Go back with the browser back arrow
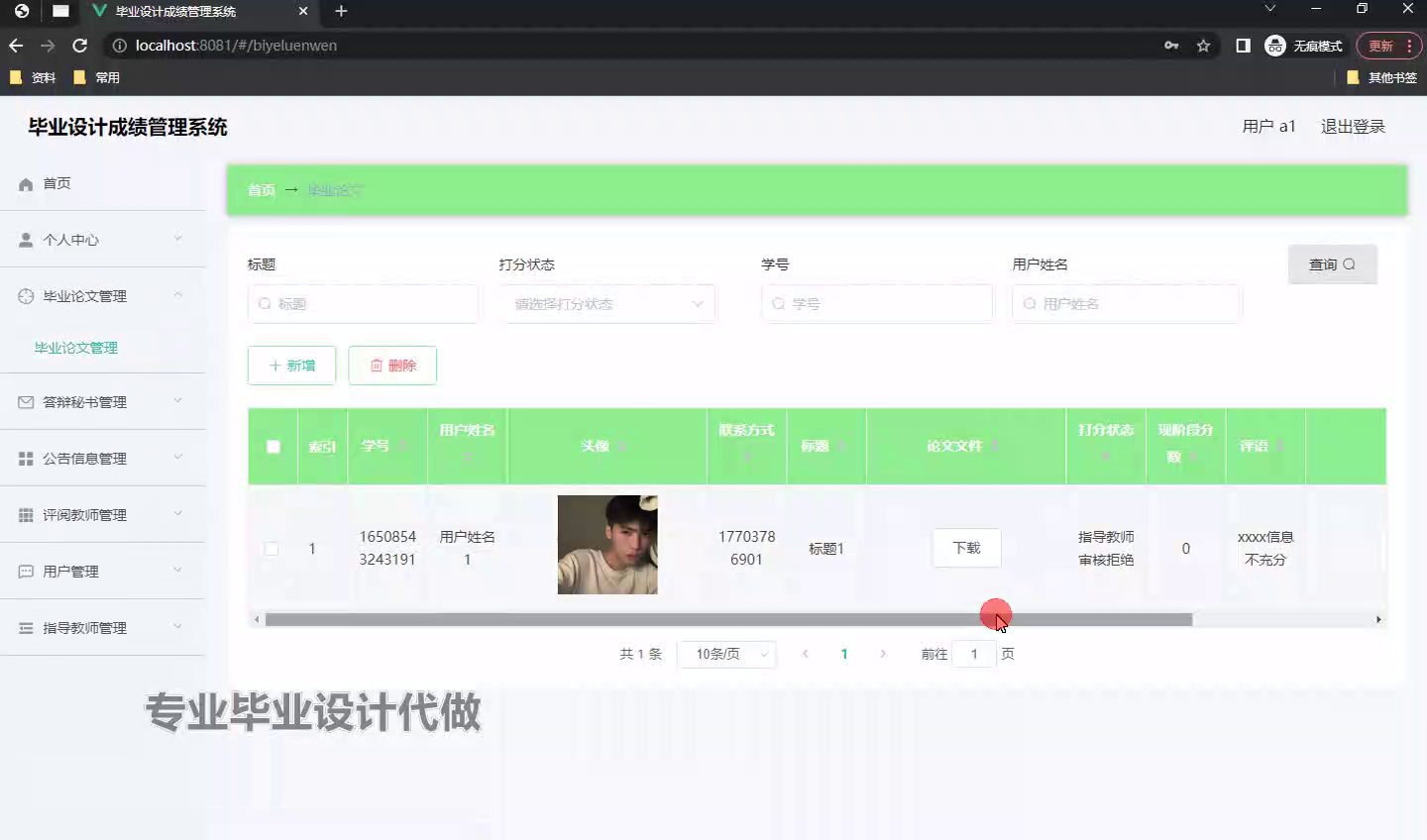Image resolution: width=1427 pixels, height=840 pixels. [16, 46]
